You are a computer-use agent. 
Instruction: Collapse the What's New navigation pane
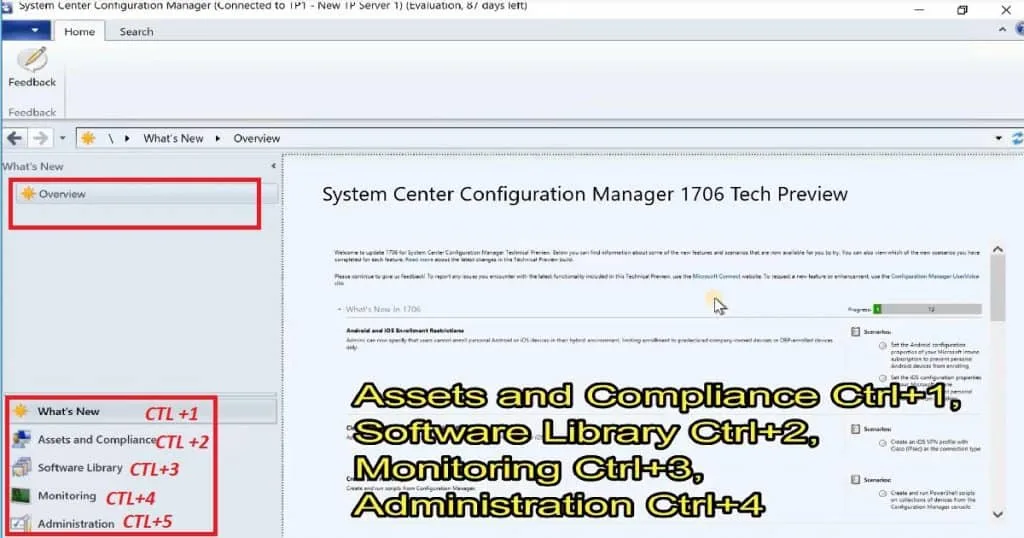click(274, 166)
